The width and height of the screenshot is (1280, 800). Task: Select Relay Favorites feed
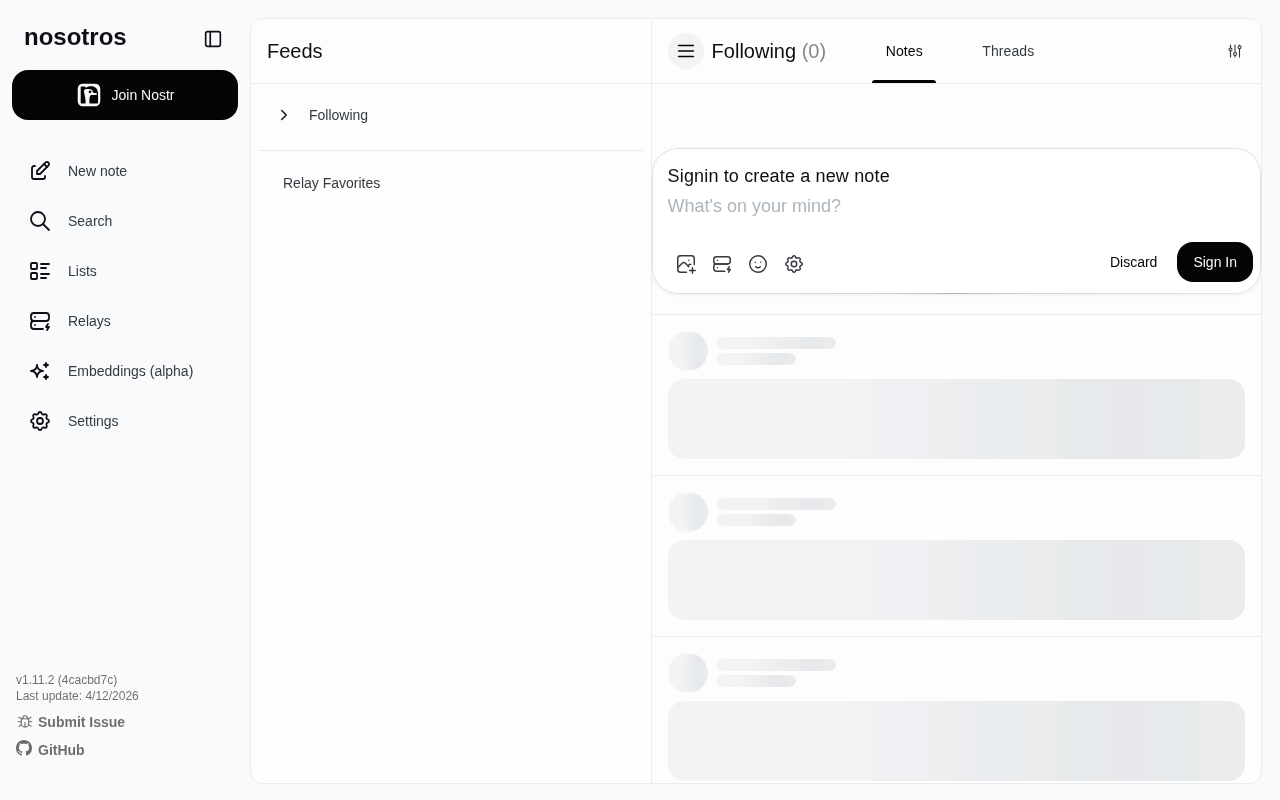331,183
